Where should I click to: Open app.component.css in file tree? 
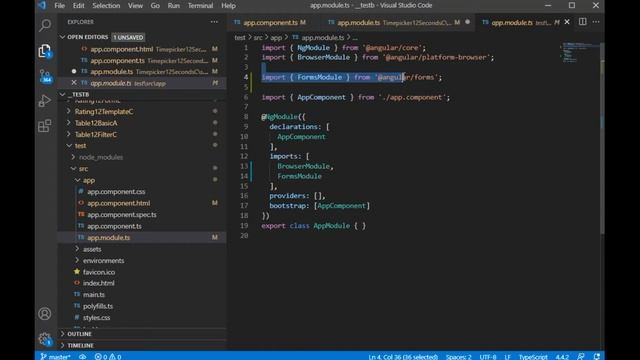click(116, 191)
